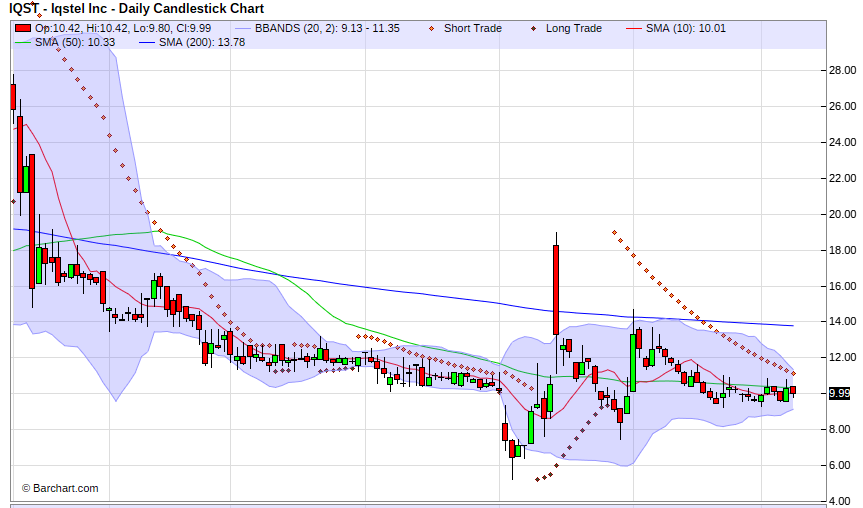
Task: Click the red candlestick legend swatch
Action: (23, 28)
